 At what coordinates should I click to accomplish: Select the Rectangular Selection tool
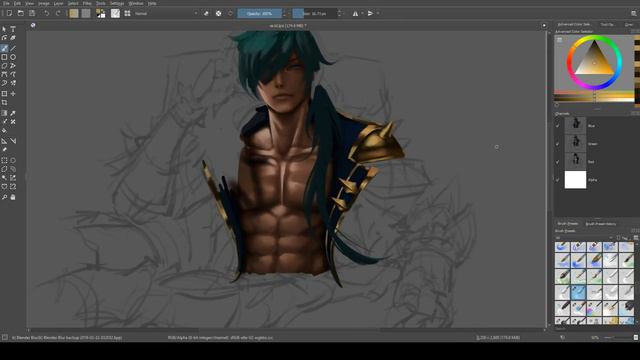(4, 160)
